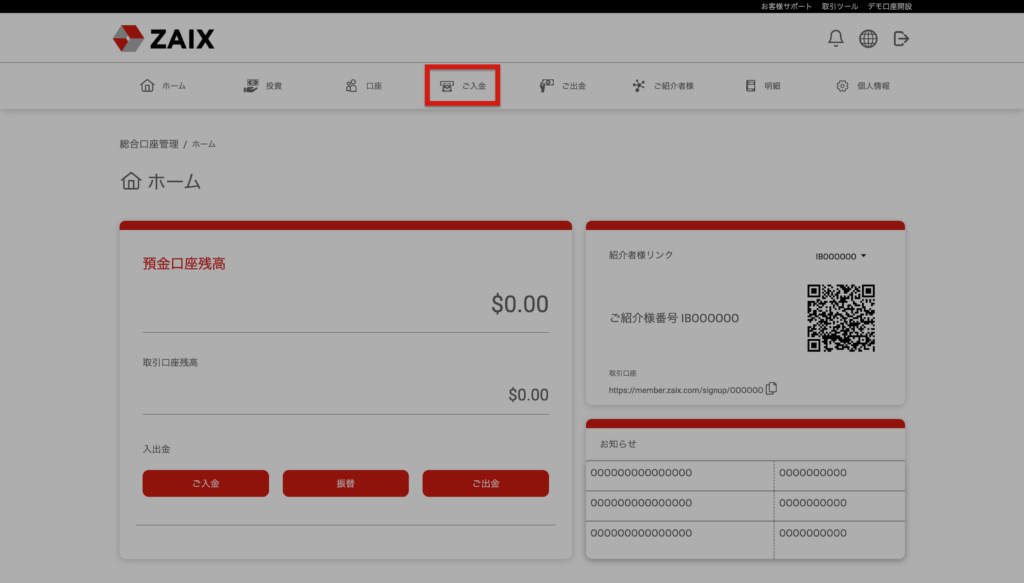Image resolution: width=1024 pixels, height=583 pixels.
Task: Open the ご出金 navigation tab
Action: pyautogui.click(x=562, y=86)
